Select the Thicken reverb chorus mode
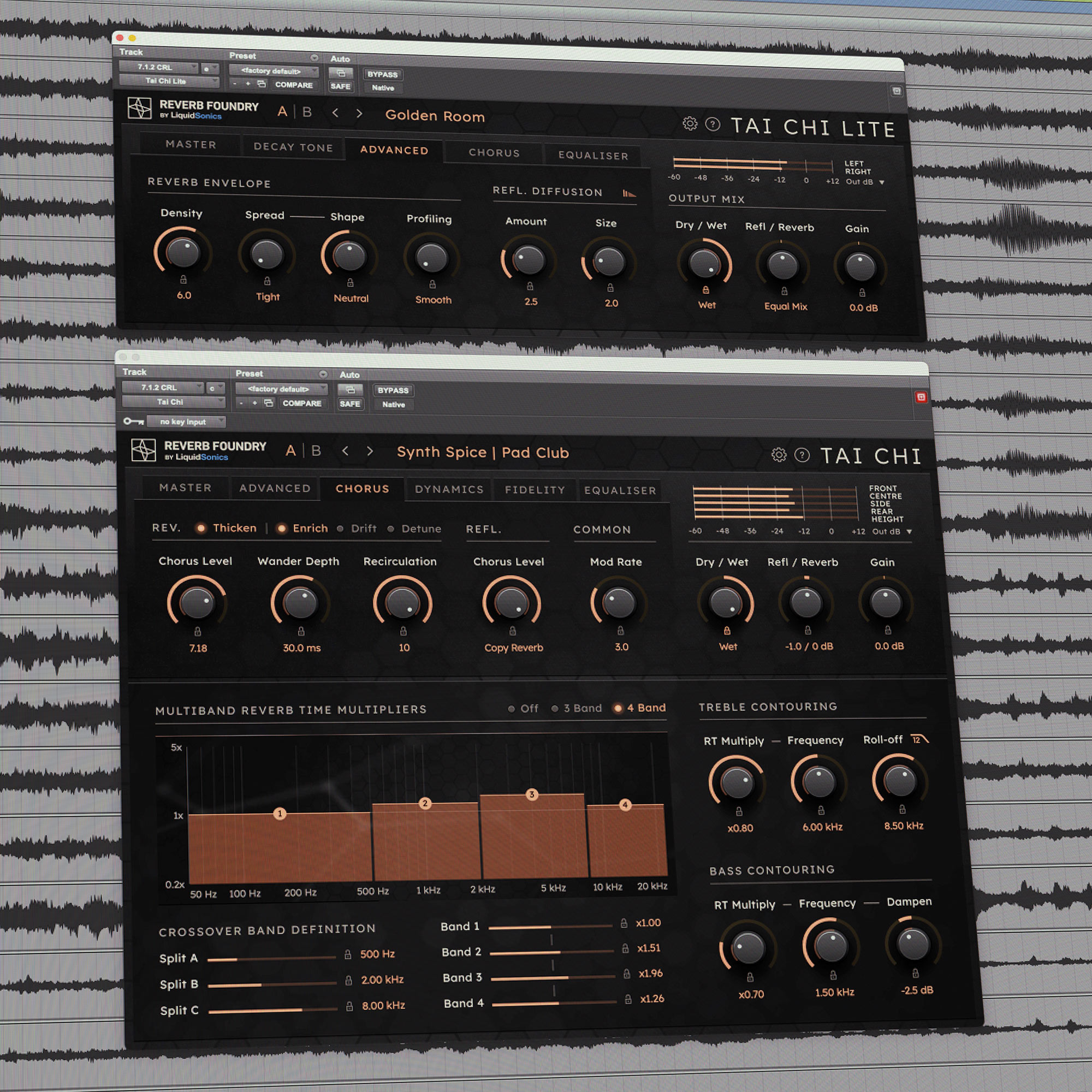The height and width of the screenshot is (1092, 1092). click(202, 529)
